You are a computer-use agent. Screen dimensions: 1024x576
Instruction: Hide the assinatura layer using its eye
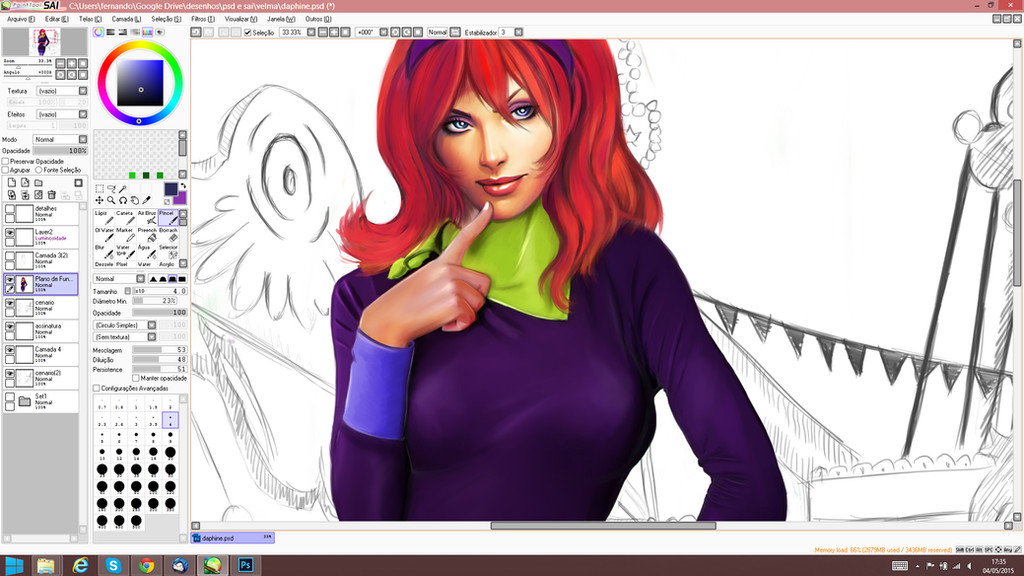[x=10, y=326]
